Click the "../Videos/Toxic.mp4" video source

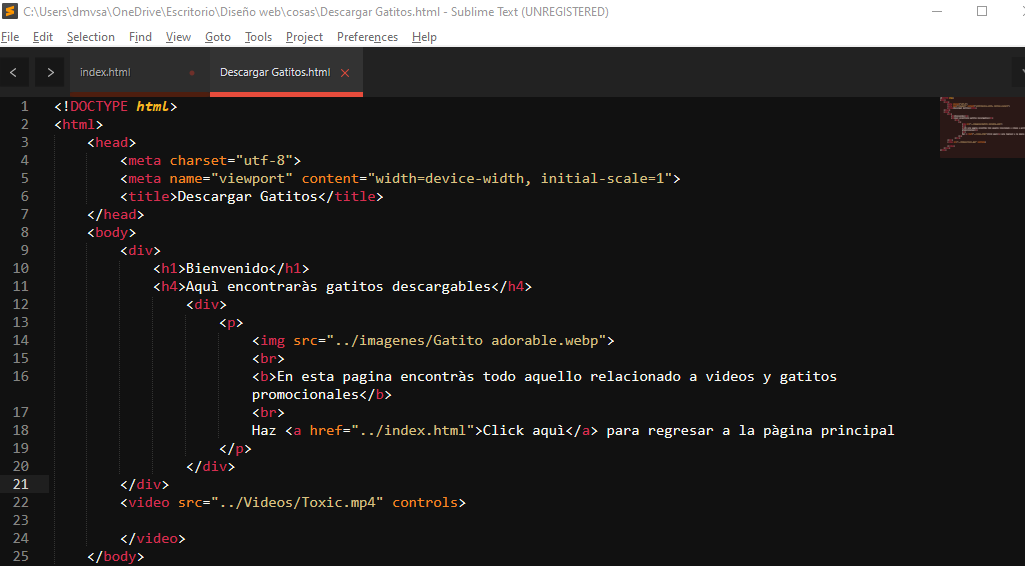pyautogui.click(x=297, y=503)
